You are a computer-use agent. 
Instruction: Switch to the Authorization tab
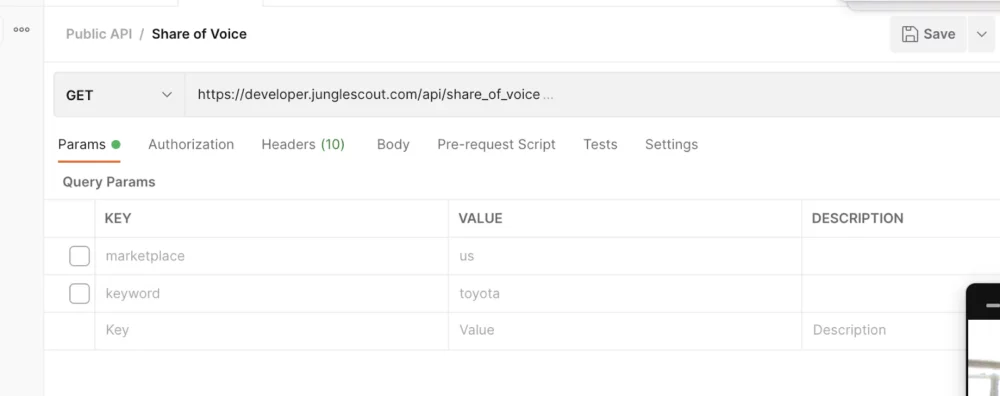pos(191,145)
